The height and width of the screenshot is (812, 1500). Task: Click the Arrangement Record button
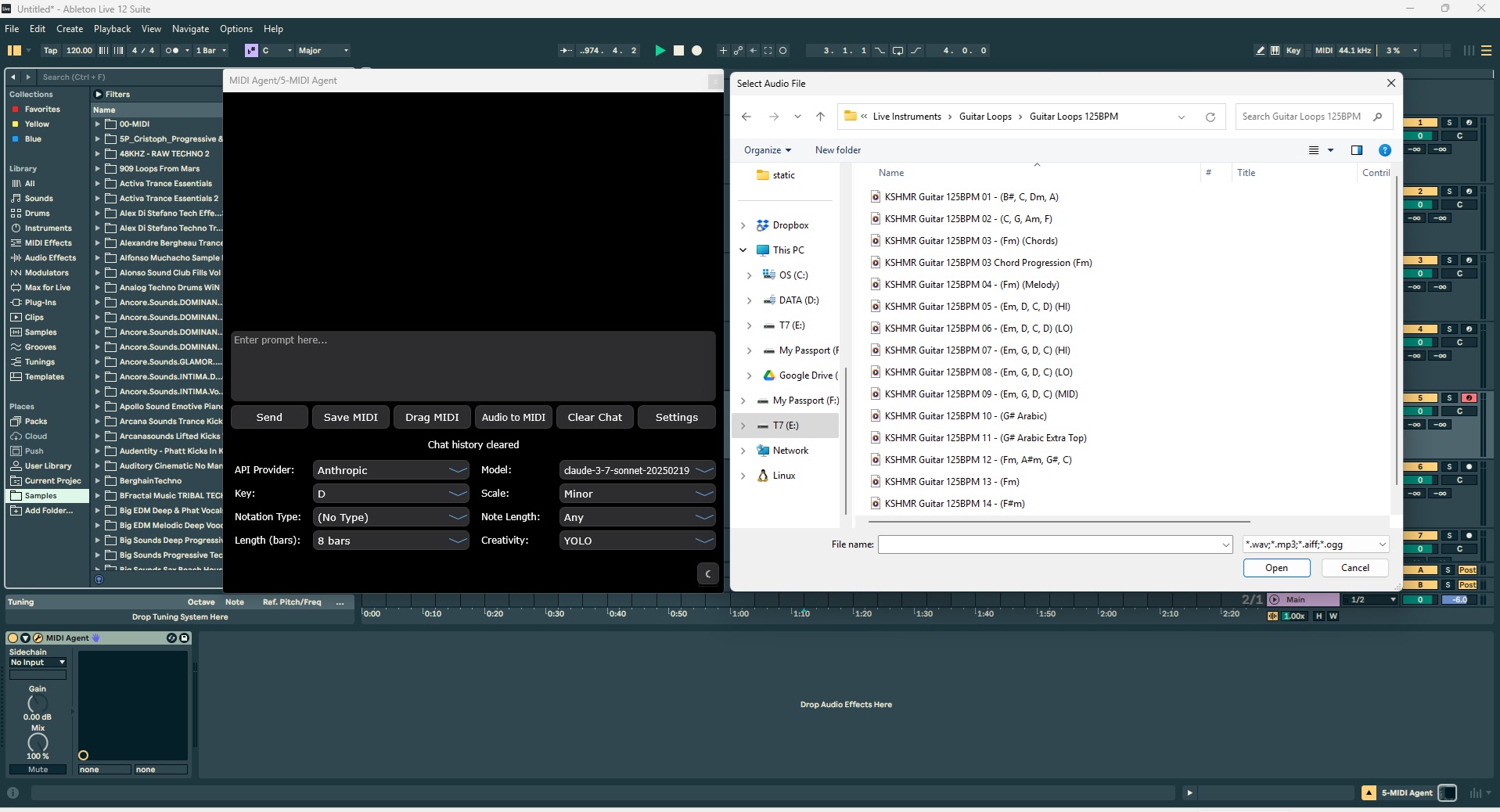(x=696, y=50)
